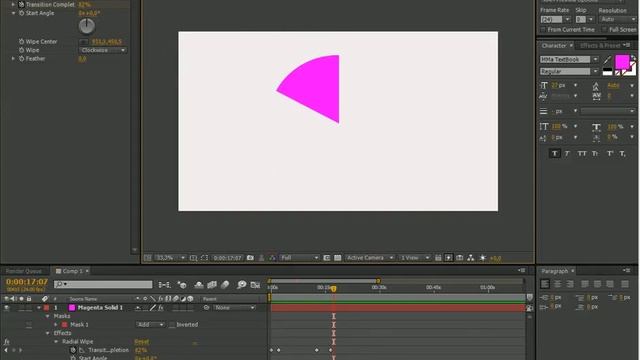Check the Full Screen checkbox
Viewport: 640px width, 360px height.
point(604,30)
